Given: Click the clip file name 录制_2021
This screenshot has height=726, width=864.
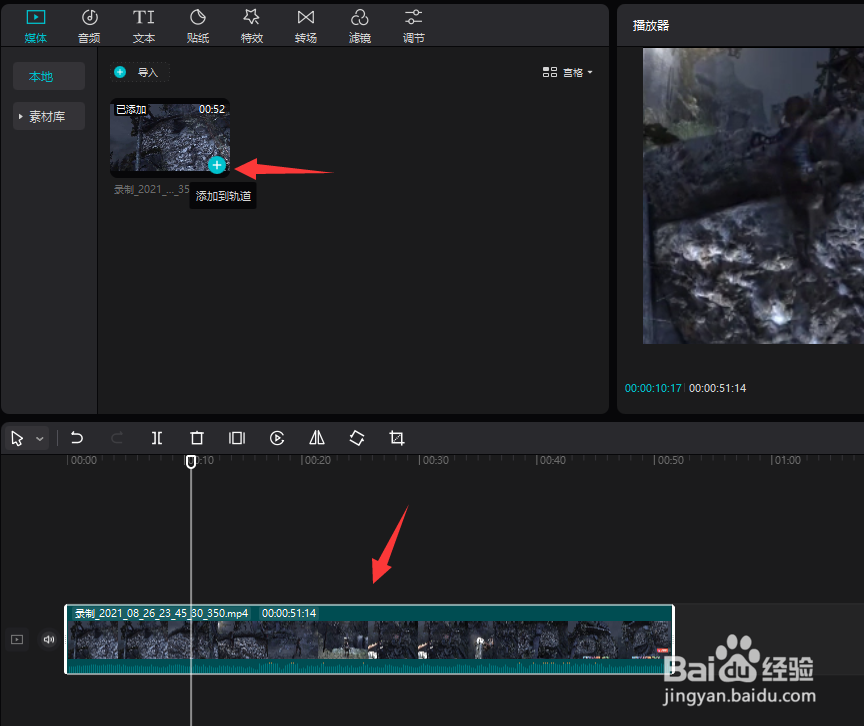Looking at the screenshot, I should [x=151, y=189].
